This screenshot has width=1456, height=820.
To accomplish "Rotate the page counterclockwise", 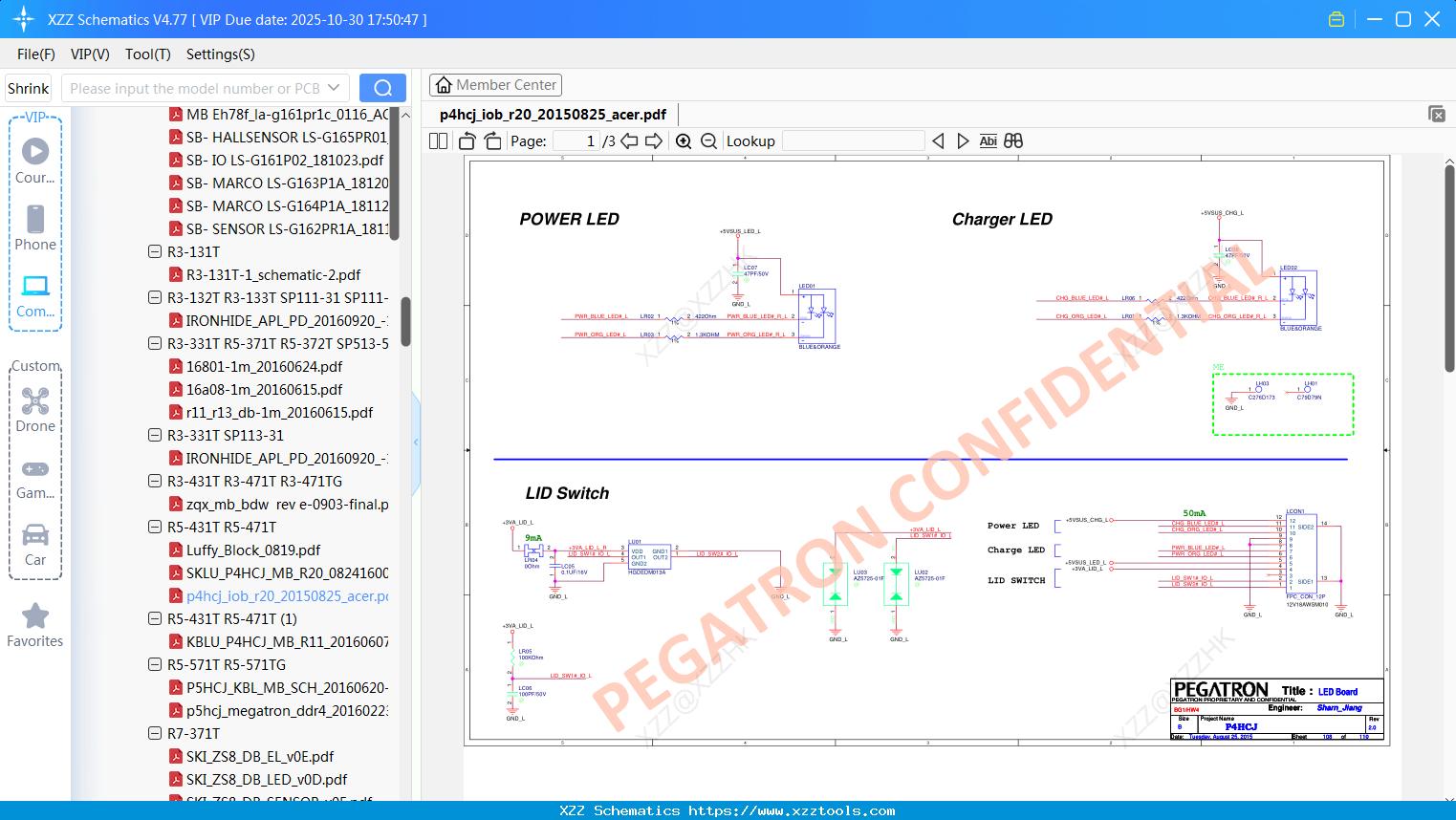I will (467, 141).
